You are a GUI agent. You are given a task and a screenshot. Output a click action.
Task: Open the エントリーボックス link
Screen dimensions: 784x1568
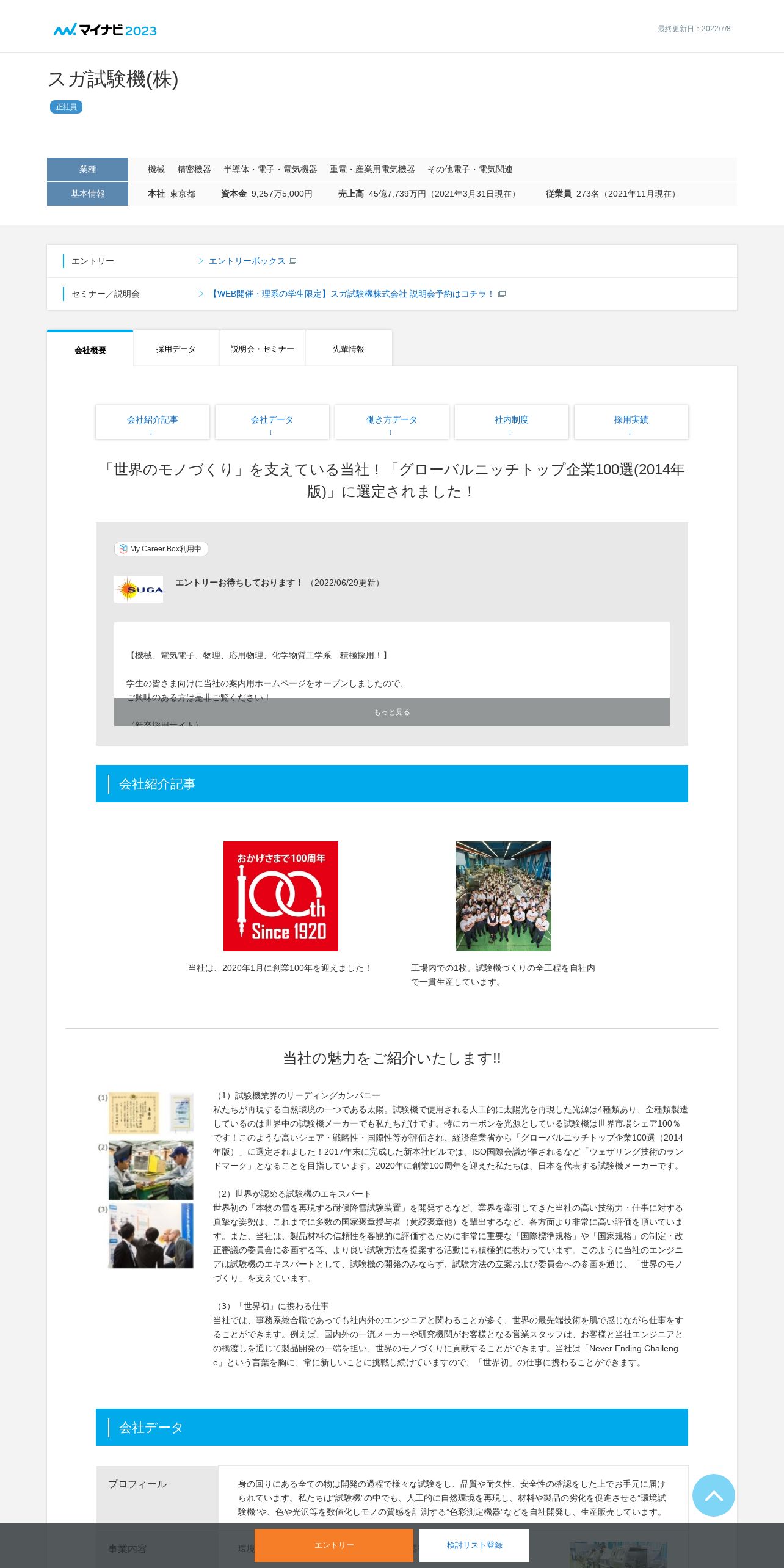[247, 261]
